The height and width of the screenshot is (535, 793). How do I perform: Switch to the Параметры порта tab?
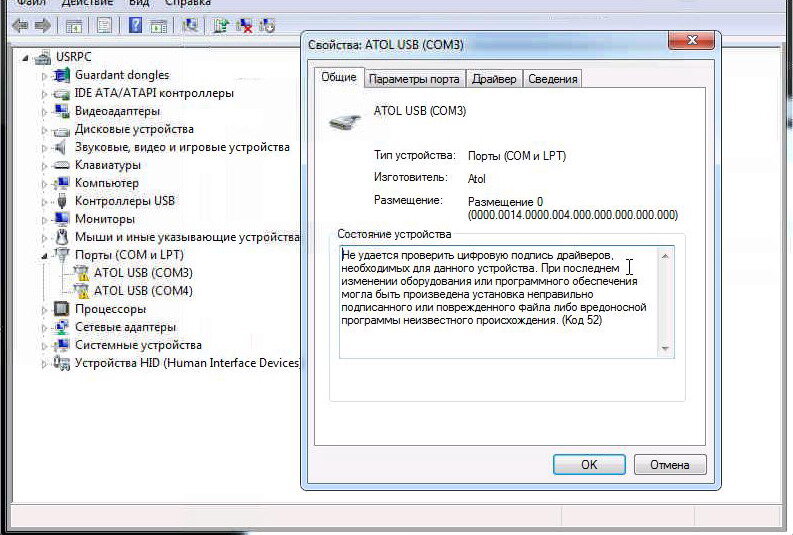[414, 79]
